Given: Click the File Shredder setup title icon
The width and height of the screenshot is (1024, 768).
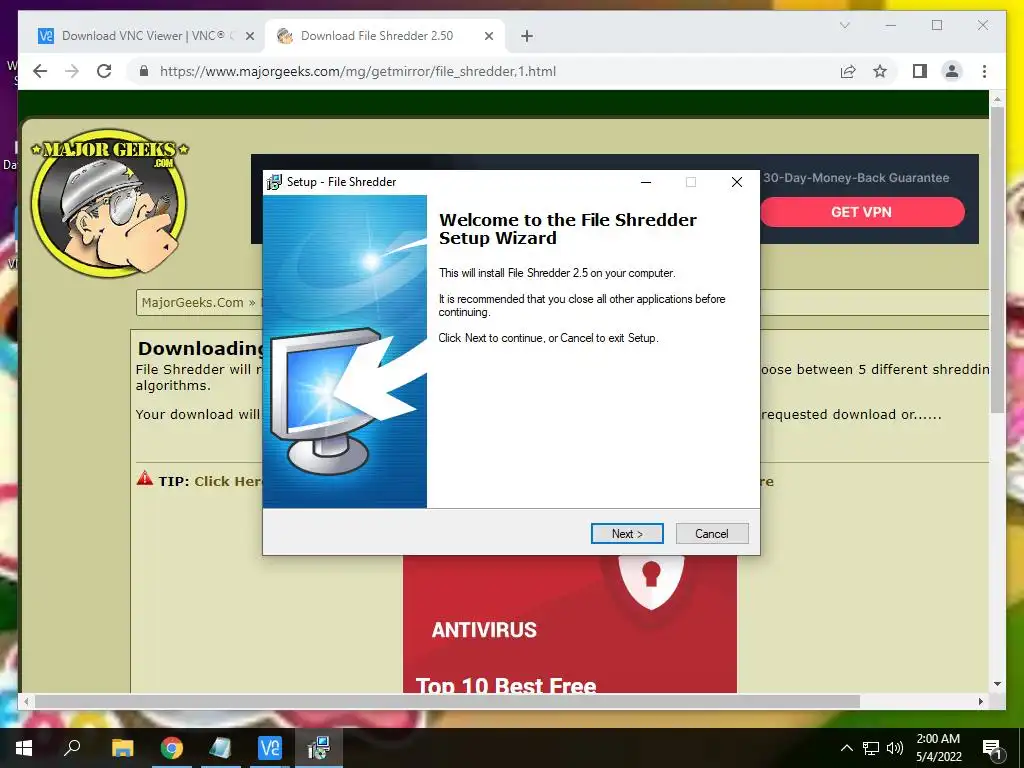Looking at the screenshot, I should (x=274, y=182).
